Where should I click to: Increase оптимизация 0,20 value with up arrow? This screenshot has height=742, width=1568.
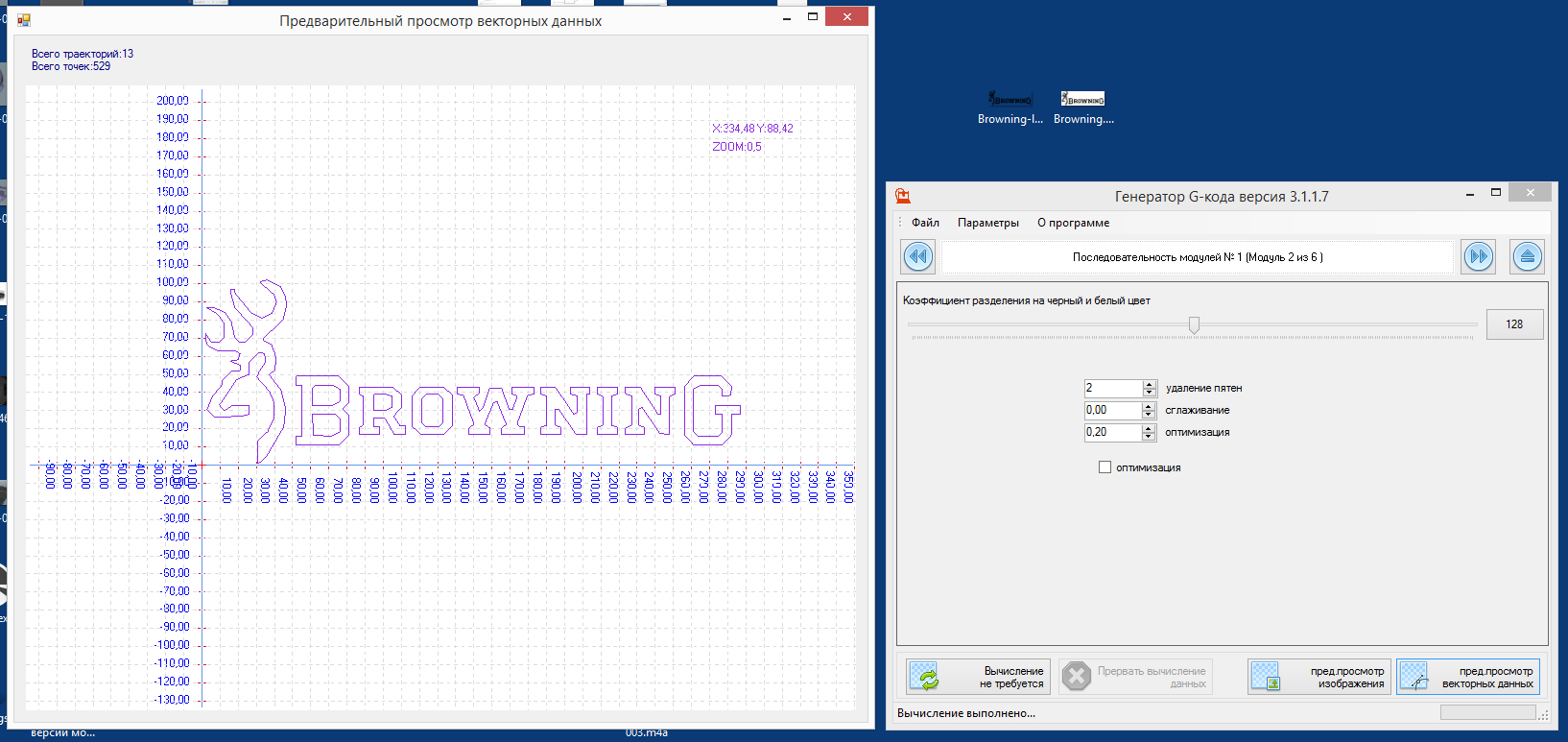pyautogui.click(x=1150, y=428)
